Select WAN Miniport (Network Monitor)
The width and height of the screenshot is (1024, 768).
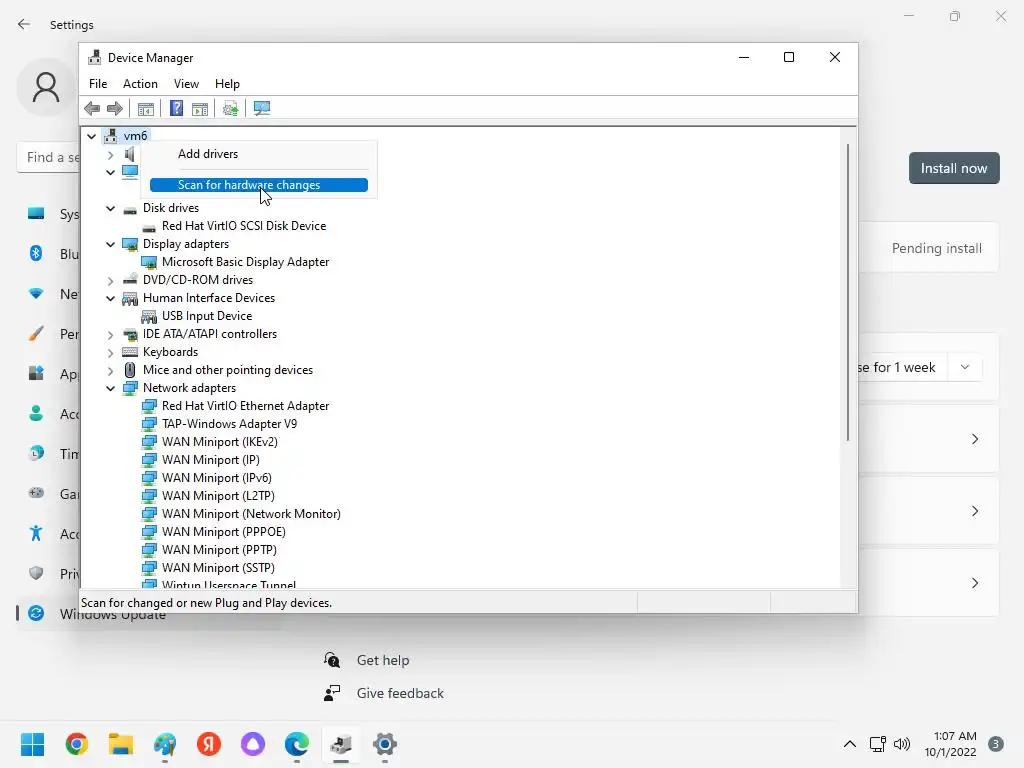(x=251, y=513)
